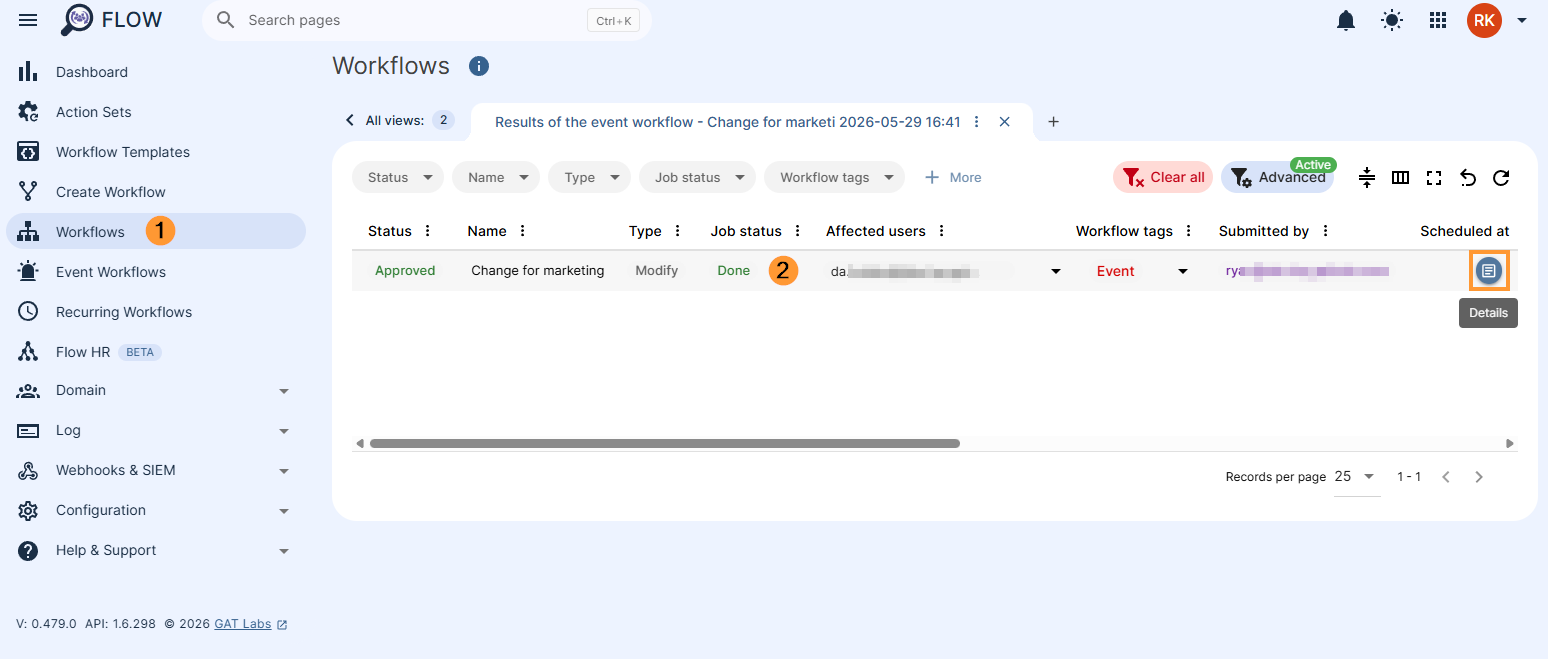Screen dimensions: 1548x659
Task: Click the Create Workflow branch icon
Action: click(28, 192)
